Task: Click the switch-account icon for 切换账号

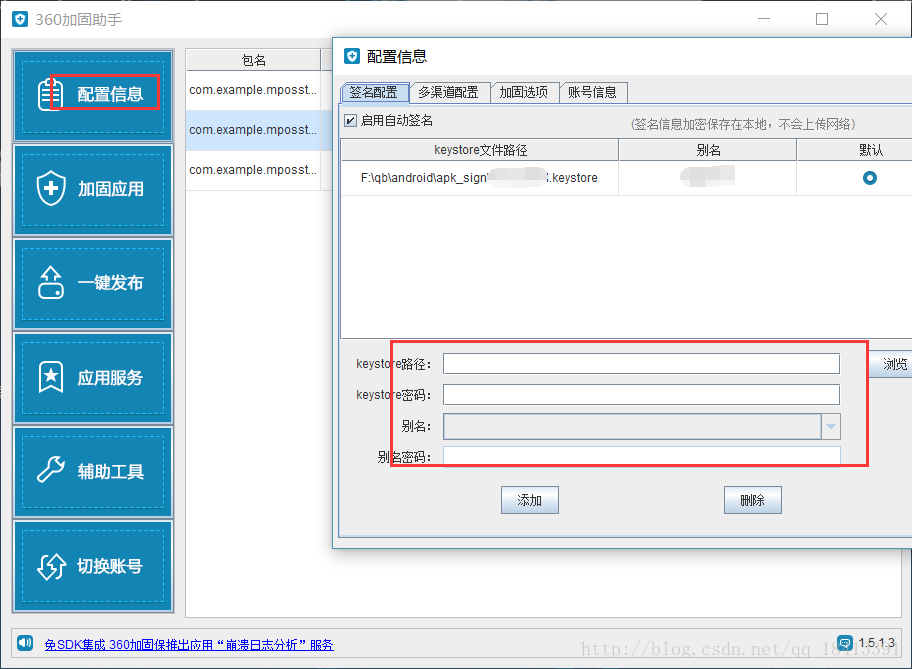Action: [51, 566]
